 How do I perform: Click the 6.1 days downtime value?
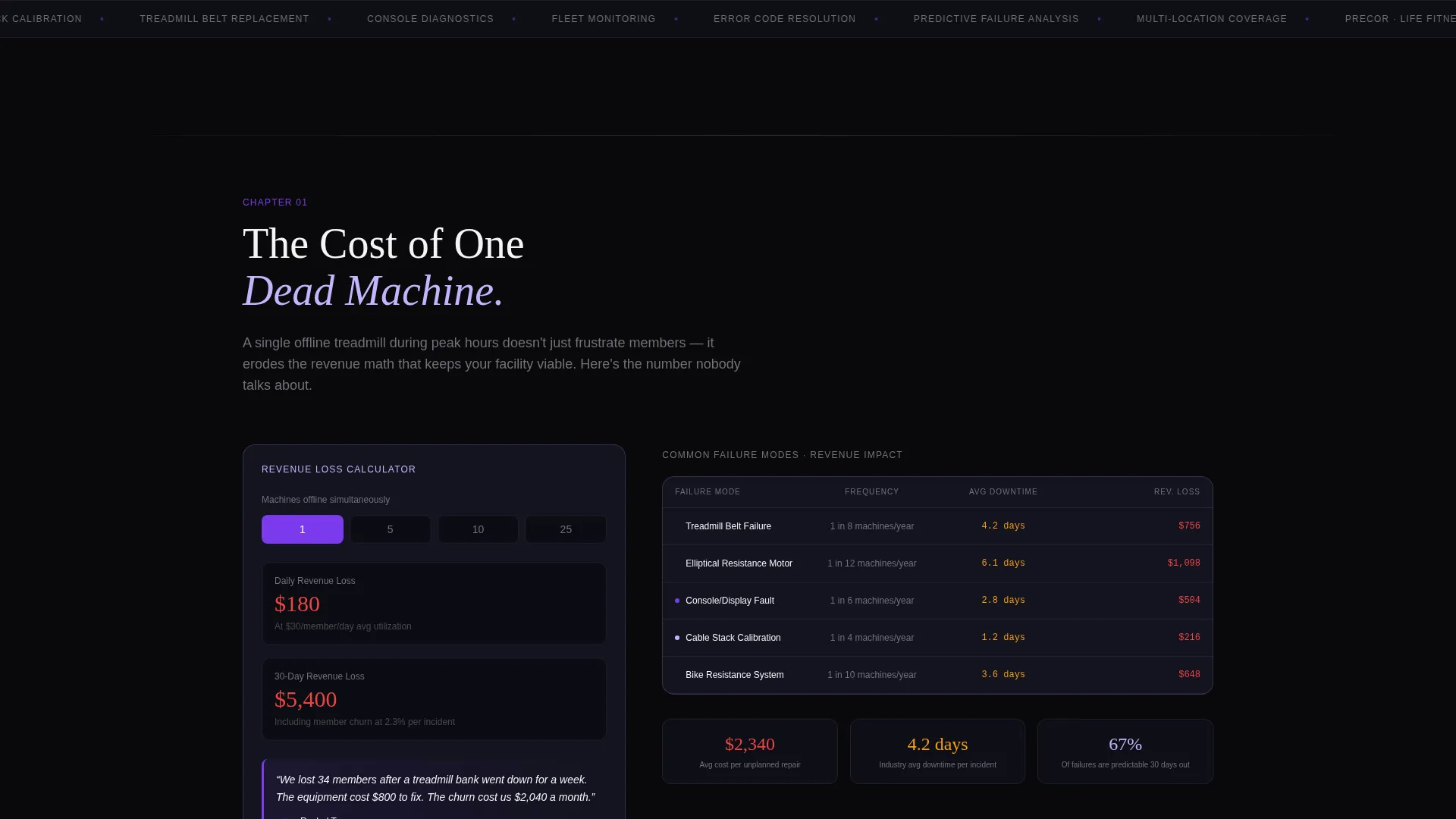(x=1003, y=563)
